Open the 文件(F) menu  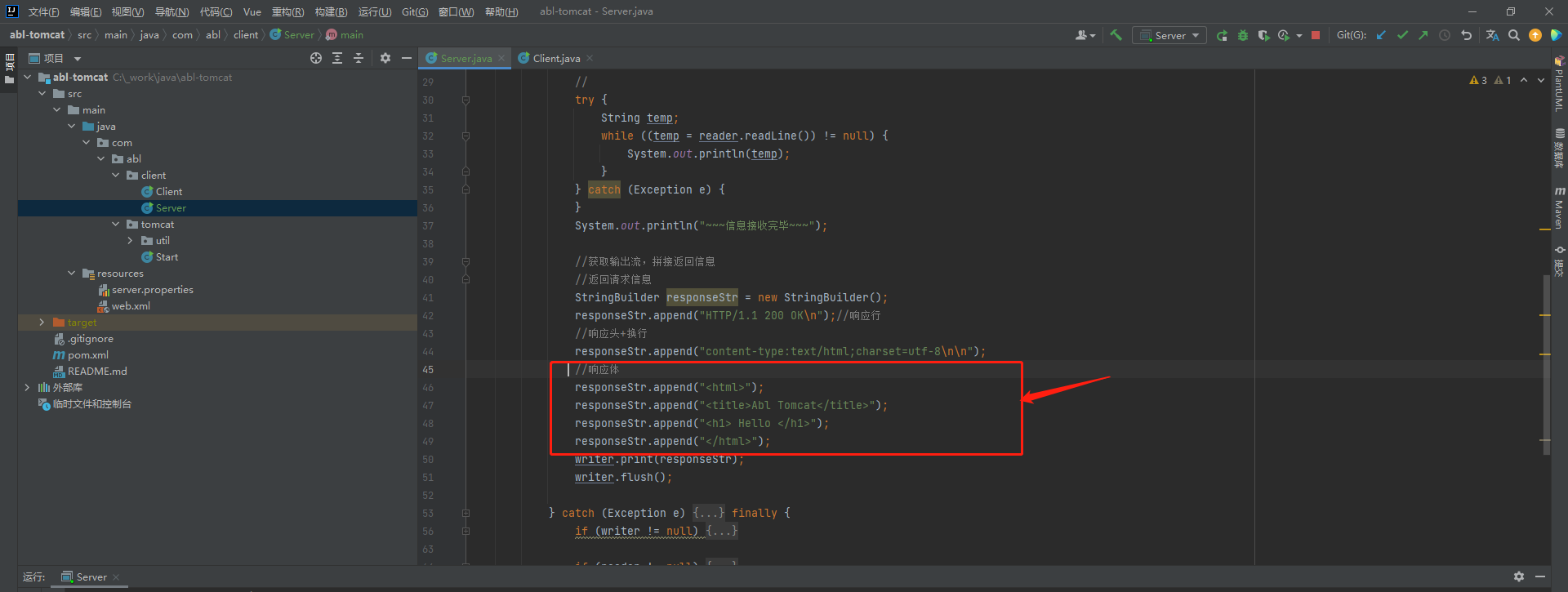pyautogui.click(x=43, y=11)
